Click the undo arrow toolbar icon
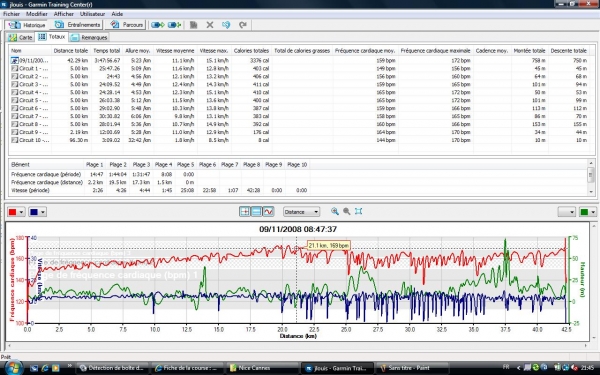 [x=226, y=25]
